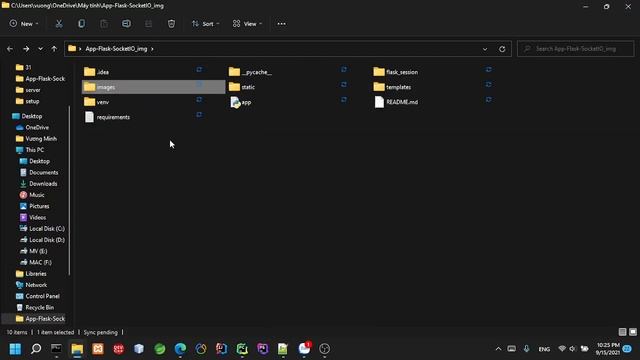Open the chat app with red badge
The image size is (640, 360).
(x=304, y=348)
